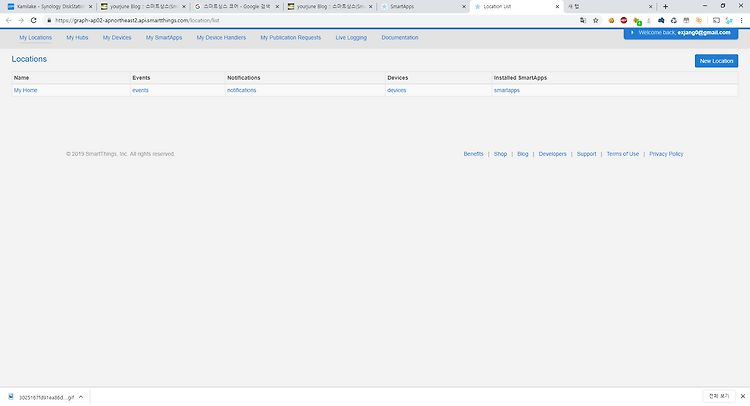The image size is (750, 406).
Task: Open My Publication Requests nav item
Action: [x=290, y=37]
